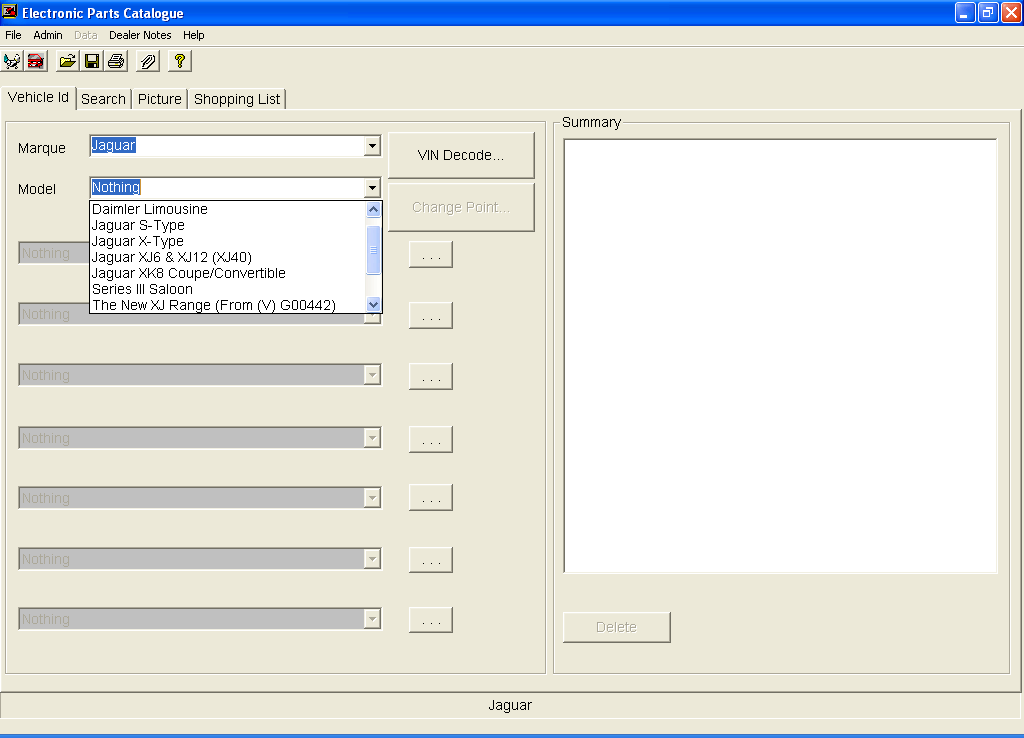Close the Electronic Parts Catalogue window
The height and width of the screenshot is (738, 1024).
1012,12
